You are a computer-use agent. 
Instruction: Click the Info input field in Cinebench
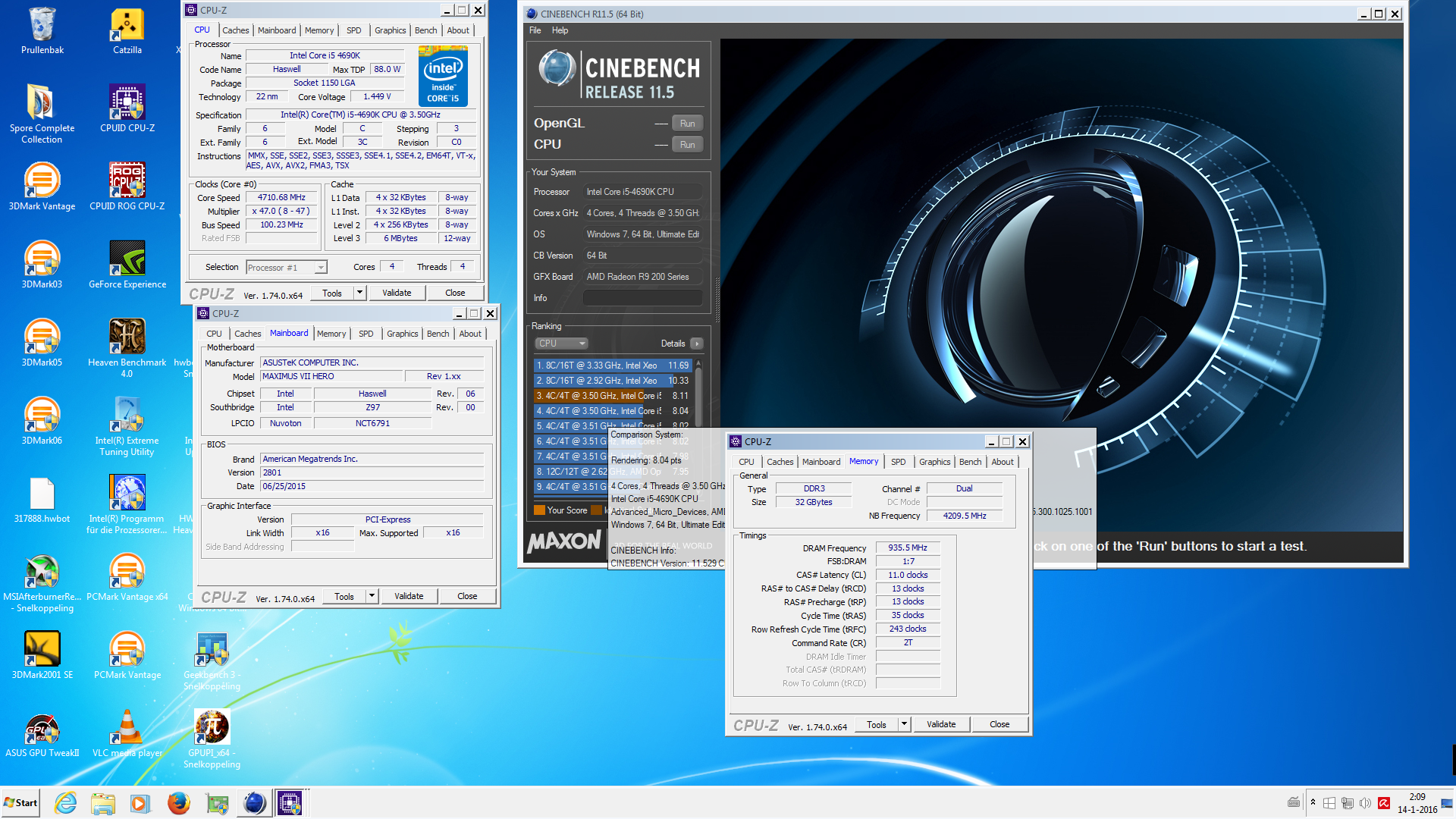[643, 298]
